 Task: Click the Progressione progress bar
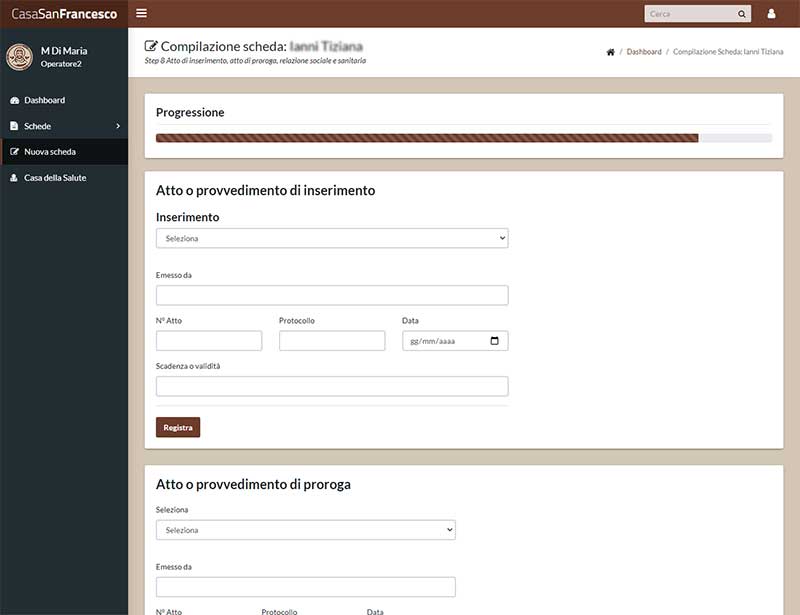click(464, 138)
